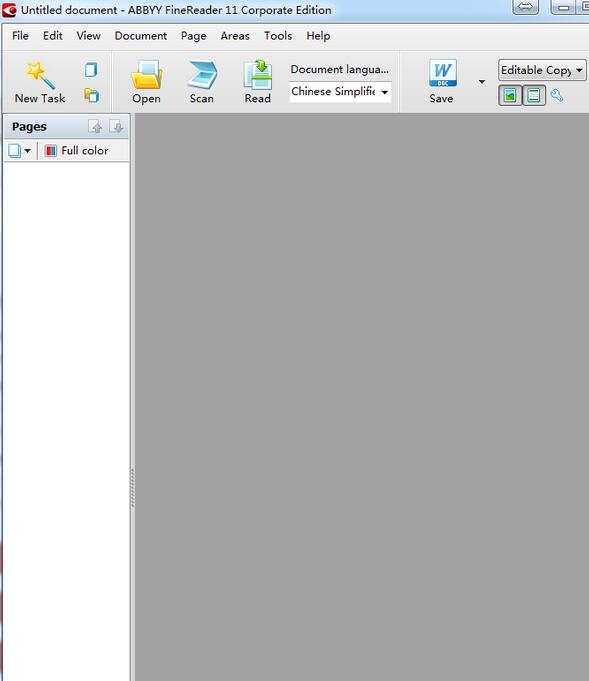Image resolution: width=589 pixels, height=681 pixels.
Task: Move page down arrow in Pages panel
Action: click(116, 127)
